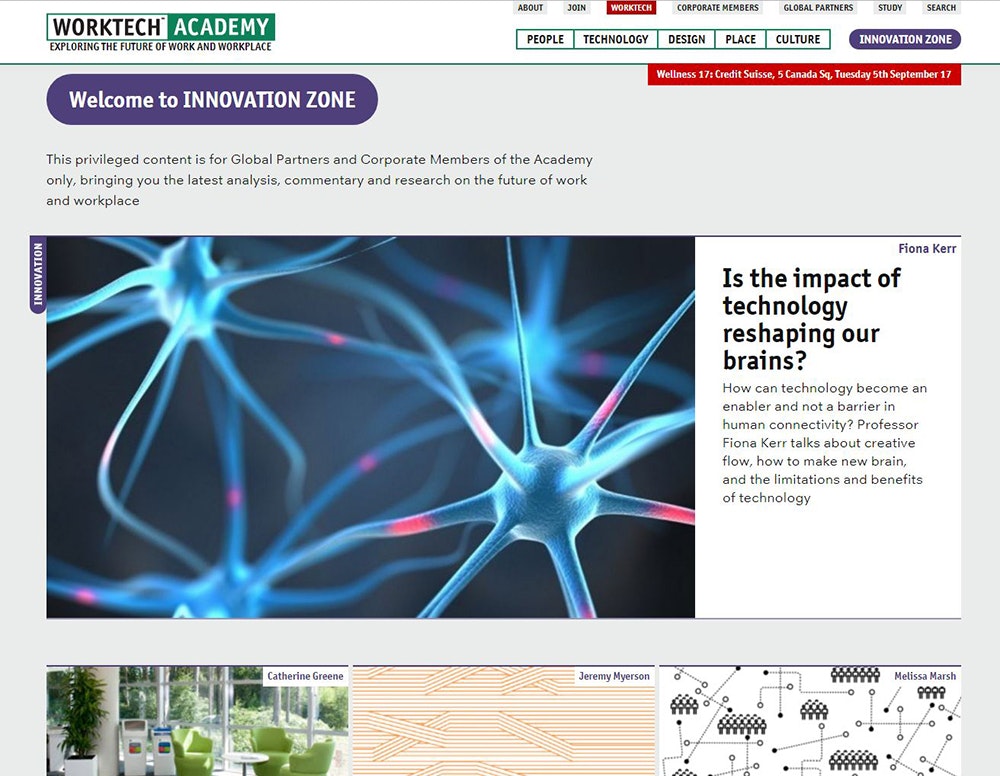Open the Design category tab
This screenshot has height=776, width=1000.
click(x=687, y=40)
